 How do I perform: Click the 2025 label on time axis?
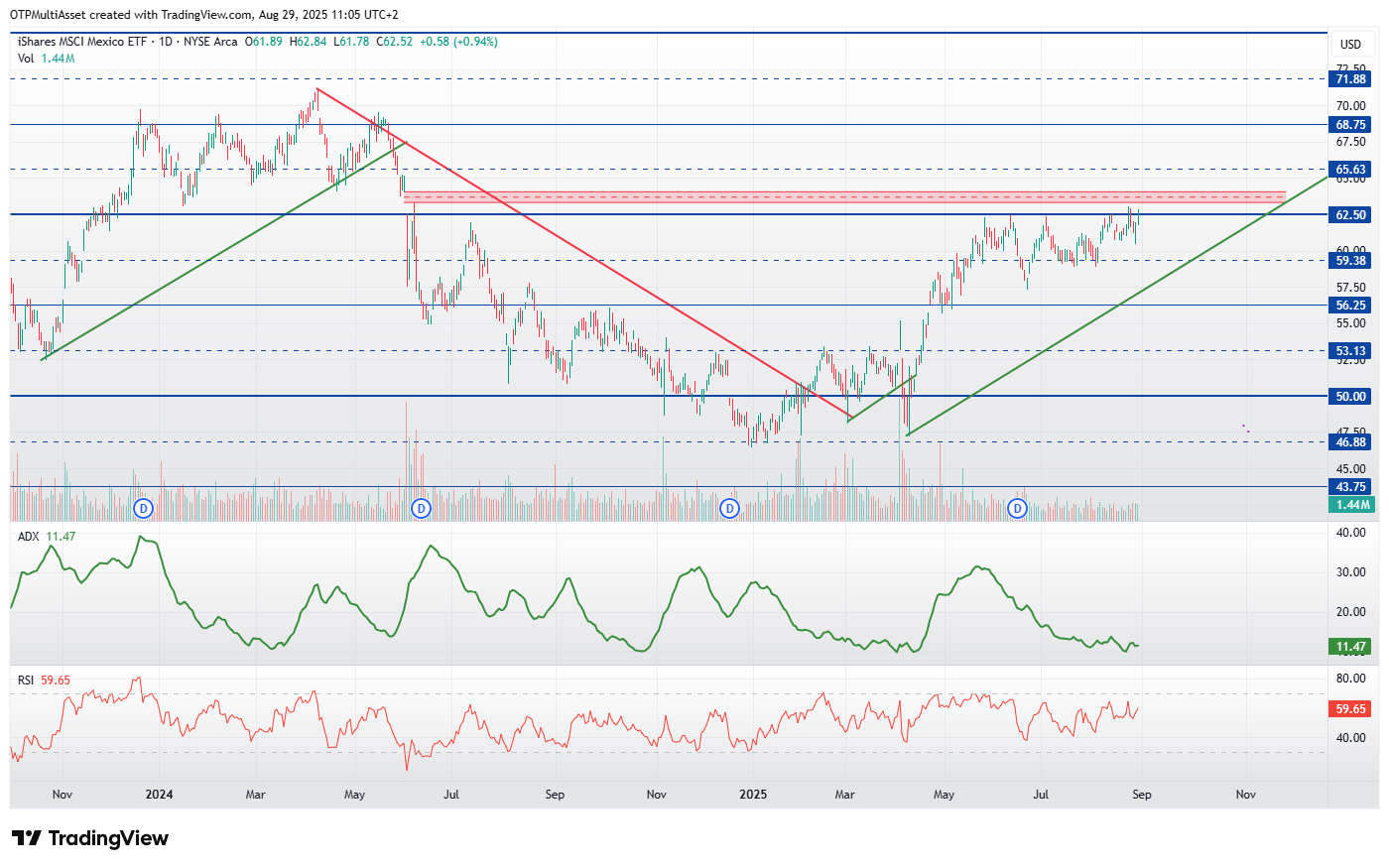(x=753, y=795)
